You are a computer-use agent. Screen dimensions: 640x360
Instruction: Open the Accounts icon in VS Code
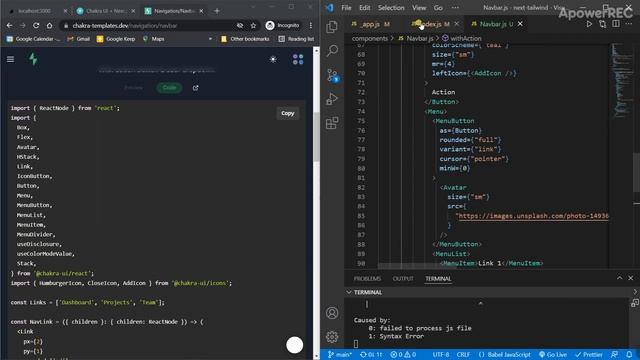point(332,313)
